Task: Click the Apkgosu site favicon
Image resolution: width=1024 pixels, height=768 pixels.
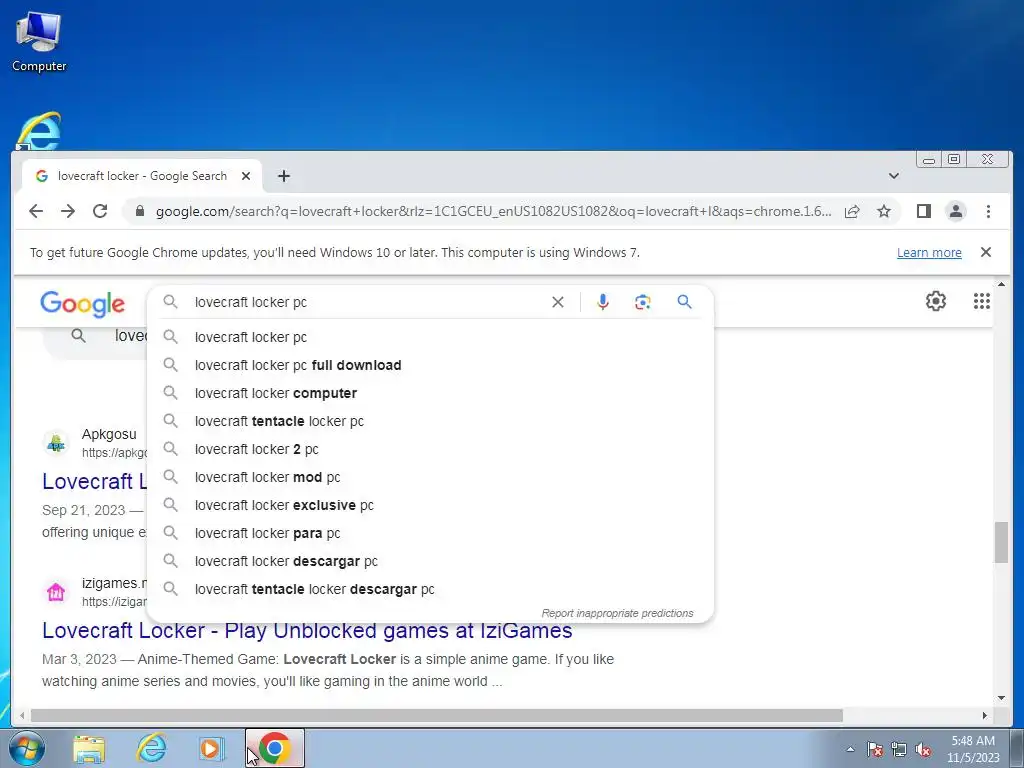Action: [x=56, y=443]
